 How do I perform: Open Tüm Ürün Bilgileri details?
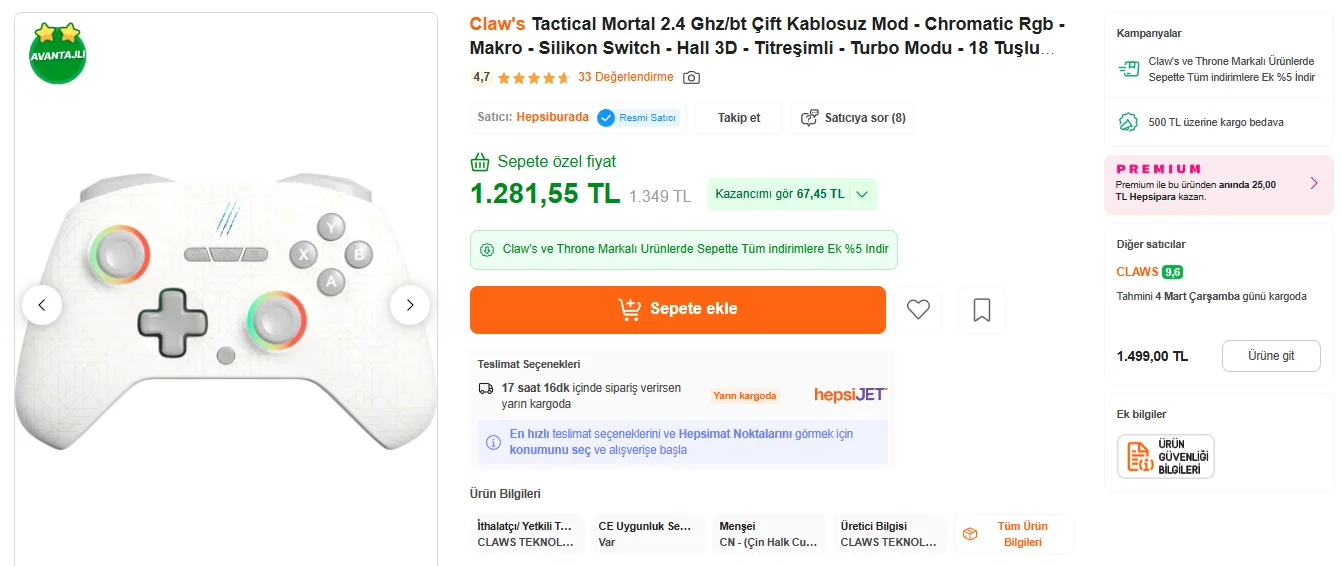coord(1013,534)
